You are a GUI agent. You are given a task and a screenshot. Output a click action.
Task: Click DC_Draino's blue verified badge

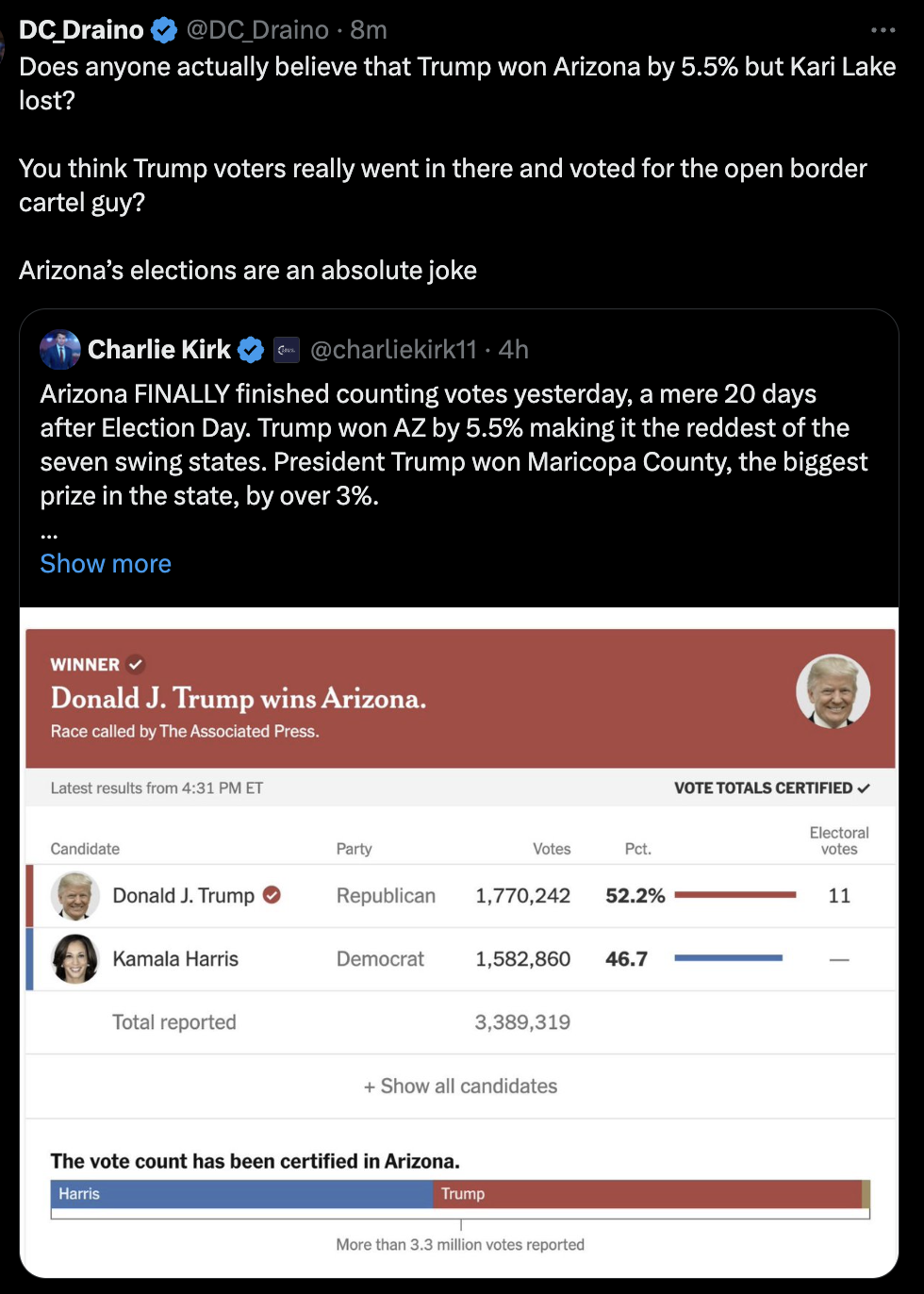point(164,30)
